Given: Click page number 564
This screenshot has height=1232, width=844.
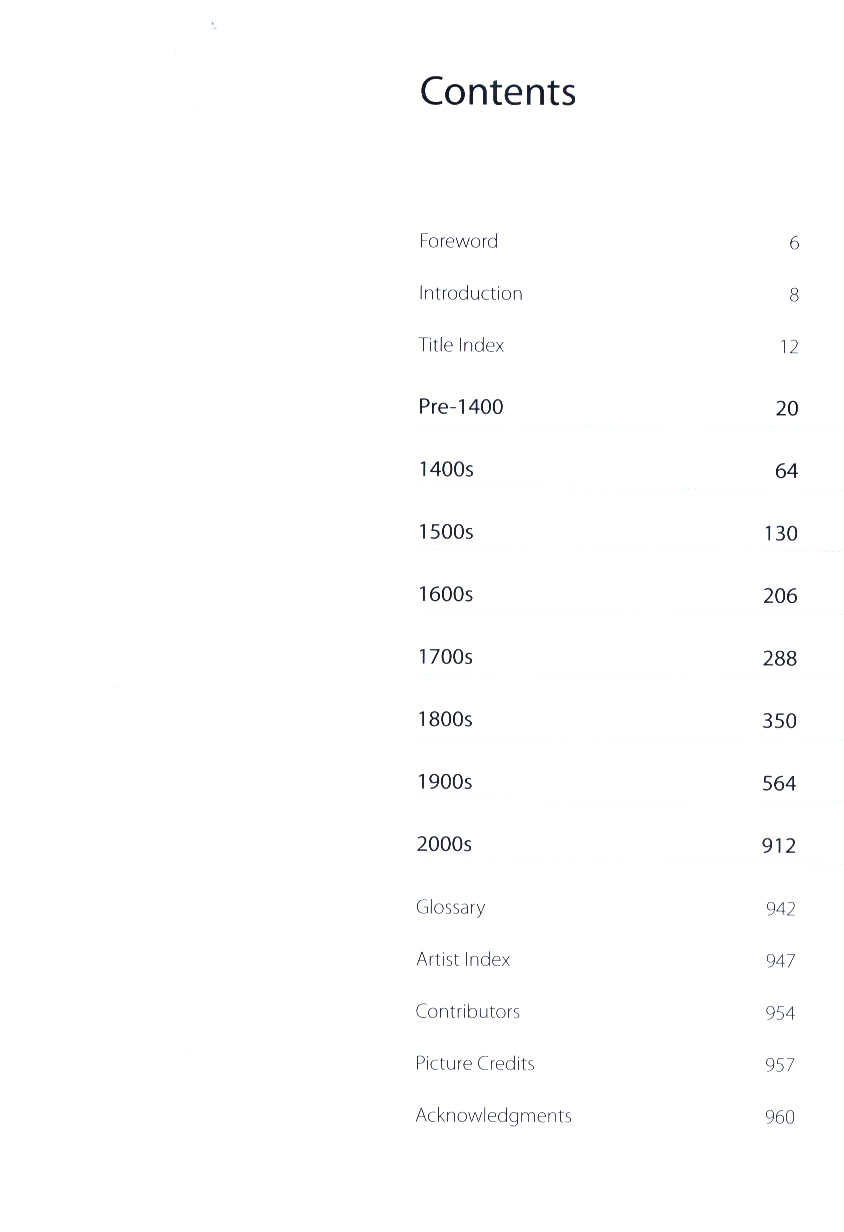Looking at the screenshot, I should [x=779, y=784].
